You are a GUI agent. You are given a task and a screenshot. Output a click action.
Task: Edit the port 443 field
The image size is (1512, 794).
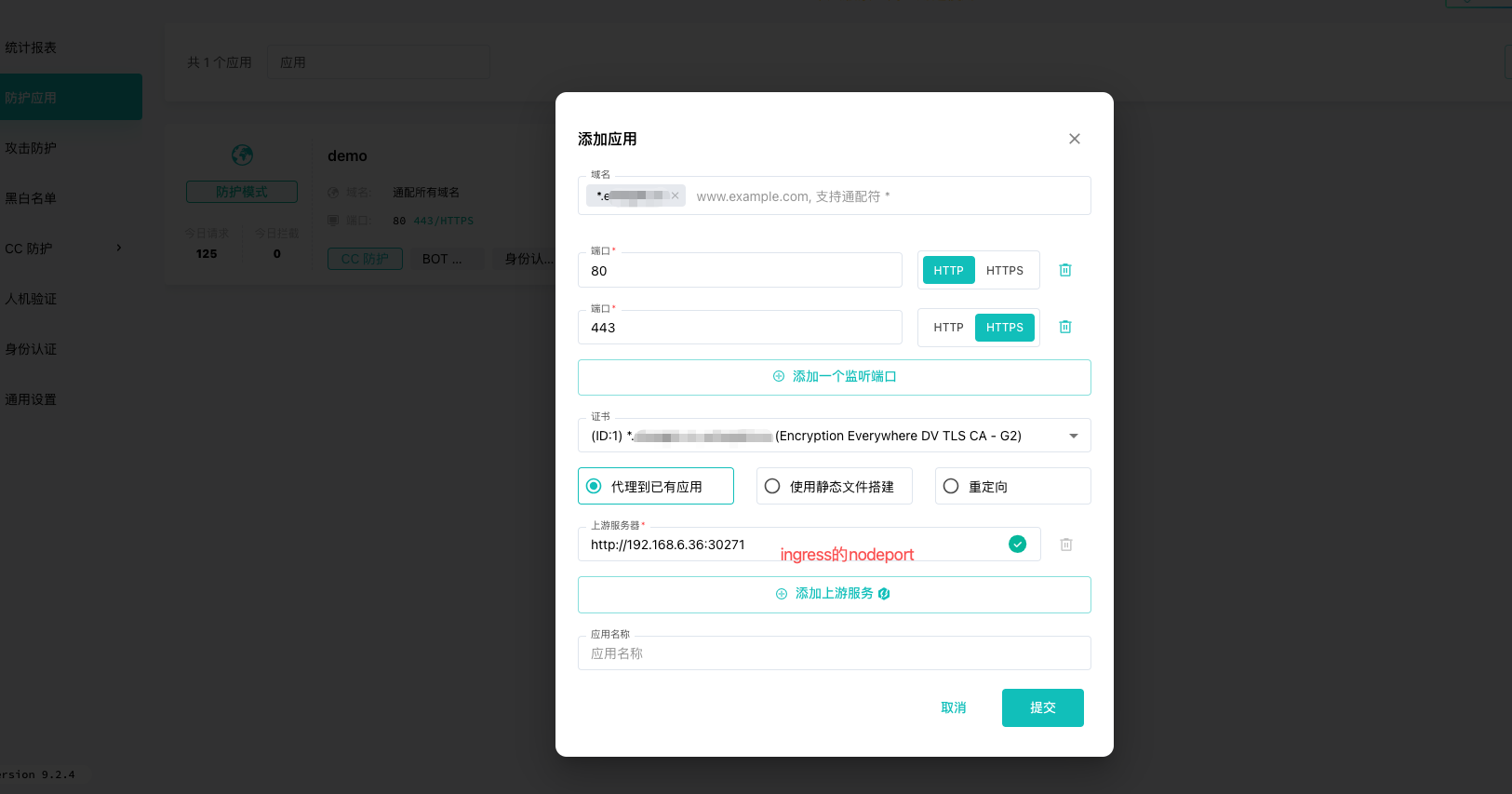pyautogui.click(x=740, y=328)
